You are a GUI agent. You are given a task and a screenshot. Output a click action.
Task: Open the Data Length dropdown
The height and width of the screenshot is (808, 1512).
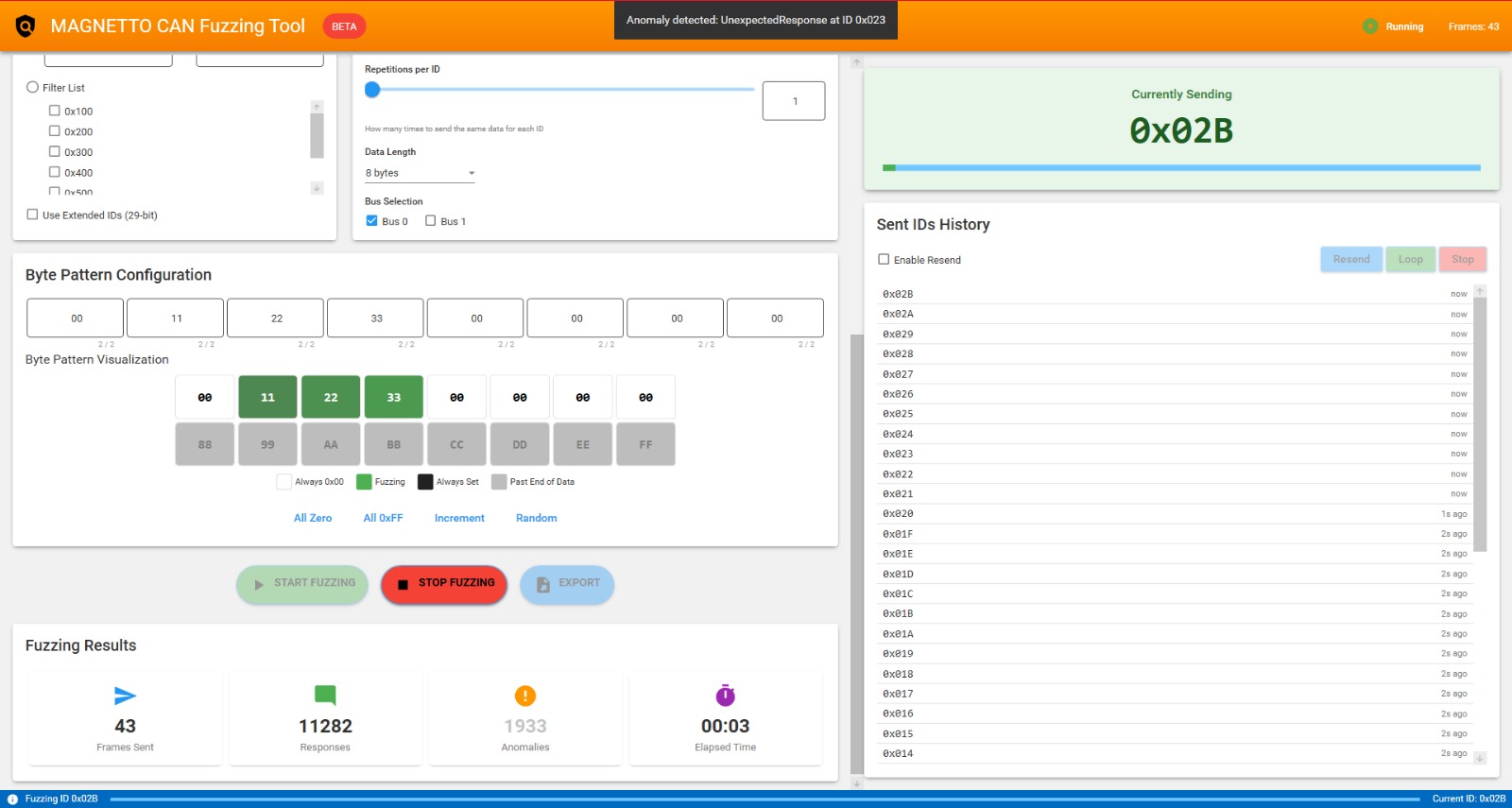pos(420,173)
